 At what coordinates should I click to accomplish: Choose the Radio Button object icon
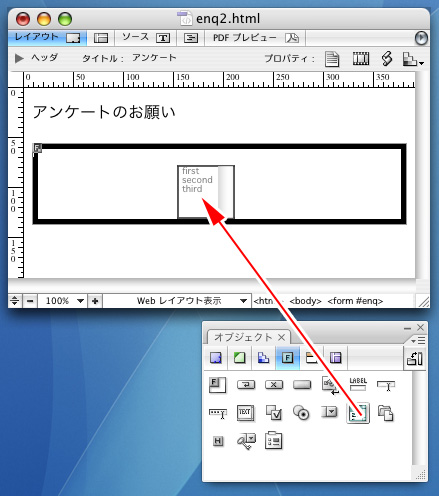pyautogui.click(x=301, y=413)
